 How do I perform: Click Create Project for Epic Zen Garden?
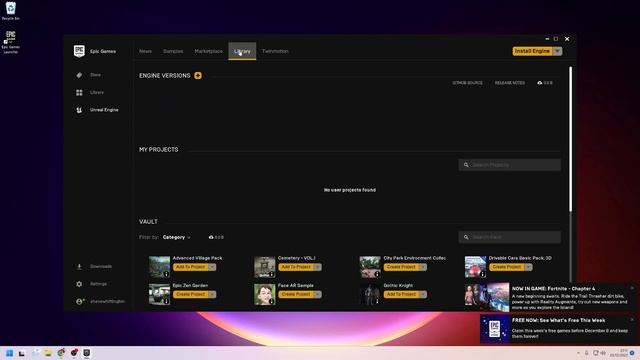191,294
